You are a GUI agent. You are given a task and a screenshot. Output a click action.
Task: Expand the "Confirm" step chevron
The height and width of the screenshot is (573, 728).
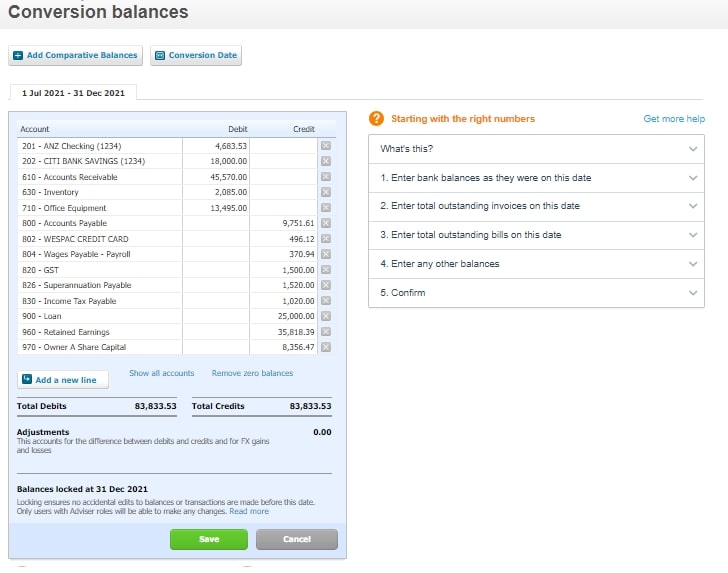[694, 293]
